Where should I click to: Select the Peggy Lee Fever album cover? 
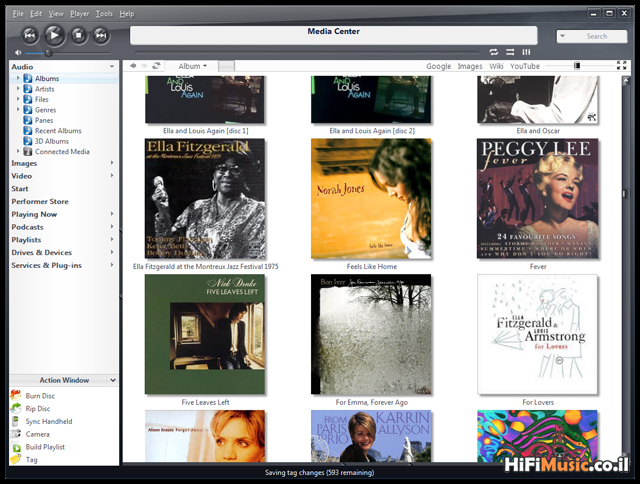click(538, 199)
